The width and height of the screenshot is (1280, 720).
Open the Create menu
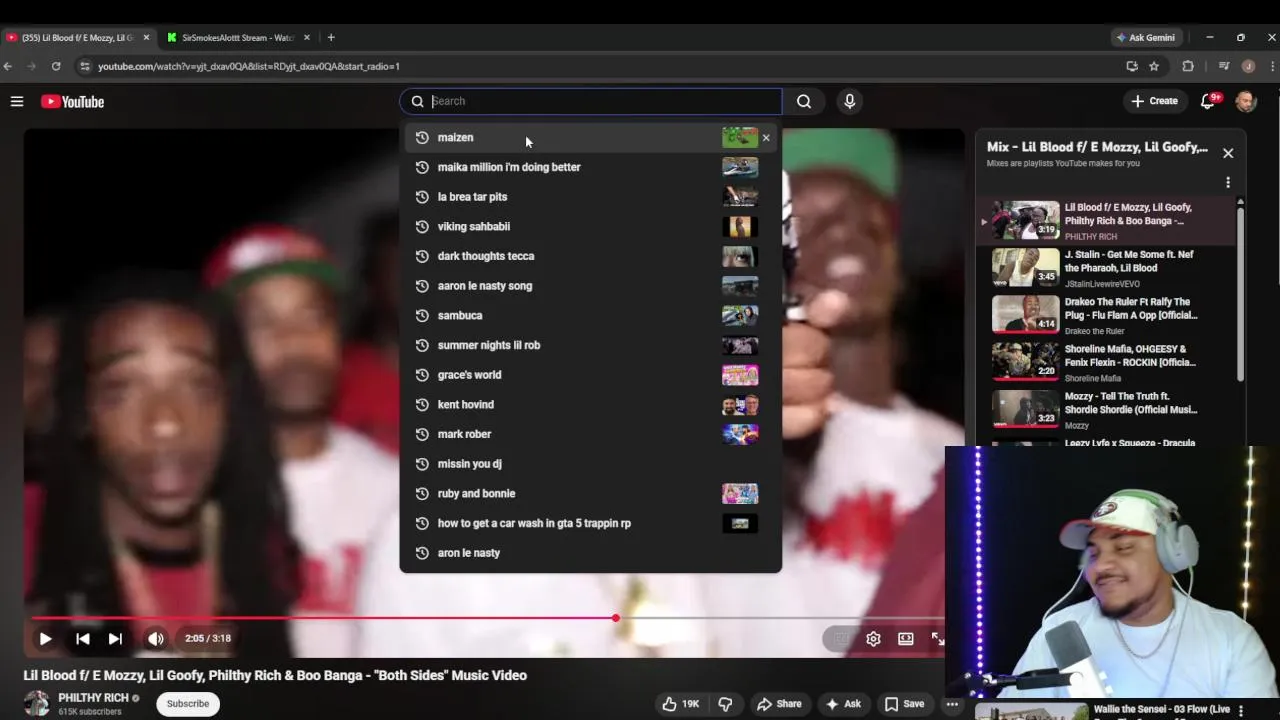click(1154, 101)
